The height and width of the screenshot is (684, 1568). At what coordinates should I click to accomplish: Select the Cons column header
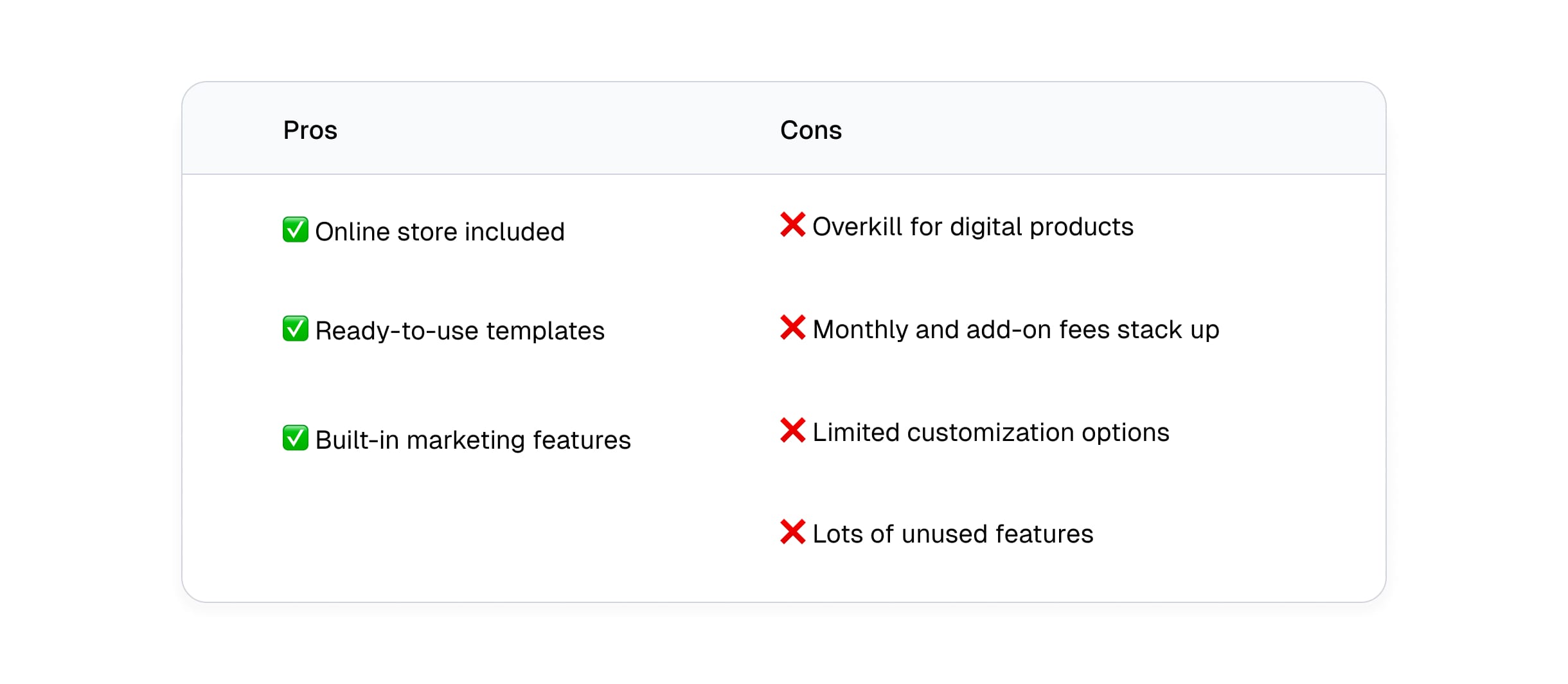coord(811,130)
